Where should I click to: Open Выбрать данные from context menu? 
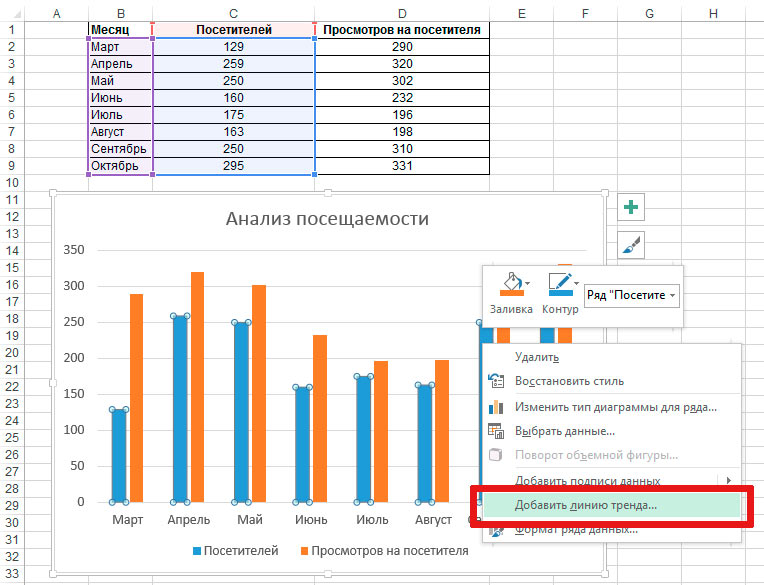(x=565, y=431)
